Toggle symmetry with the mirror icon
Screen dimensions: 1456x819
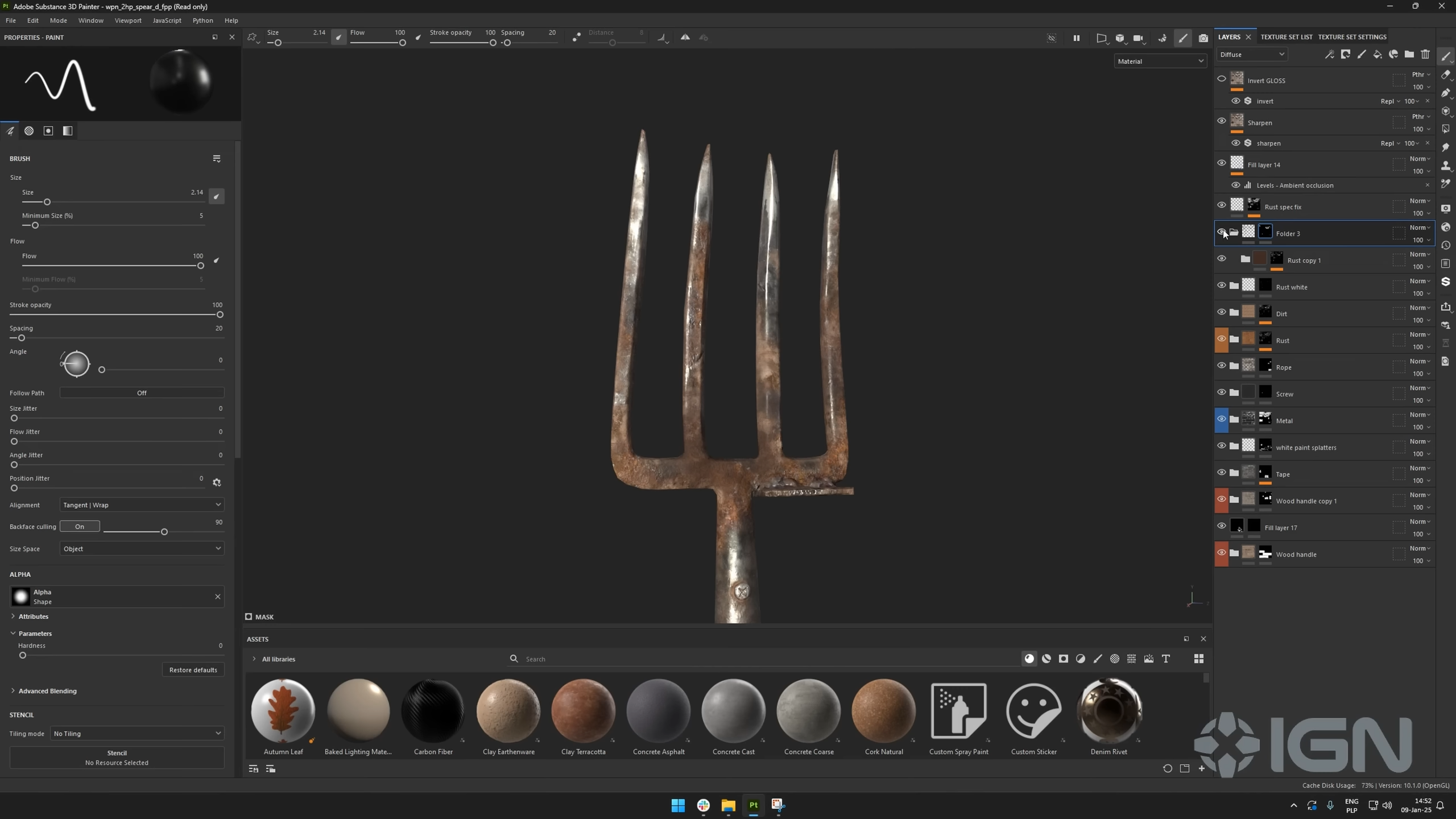pyautogui.click(x=685, y=38)
